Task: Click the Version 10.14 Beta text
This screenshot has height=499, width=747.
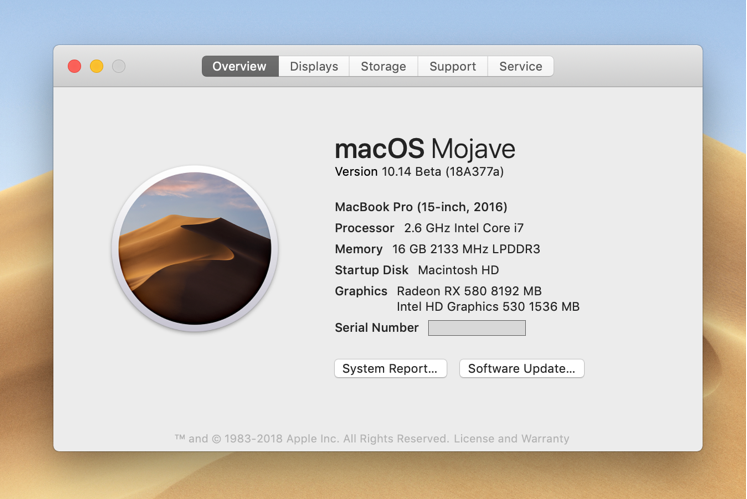Action: pyautogui.click(x=418, y=172)
